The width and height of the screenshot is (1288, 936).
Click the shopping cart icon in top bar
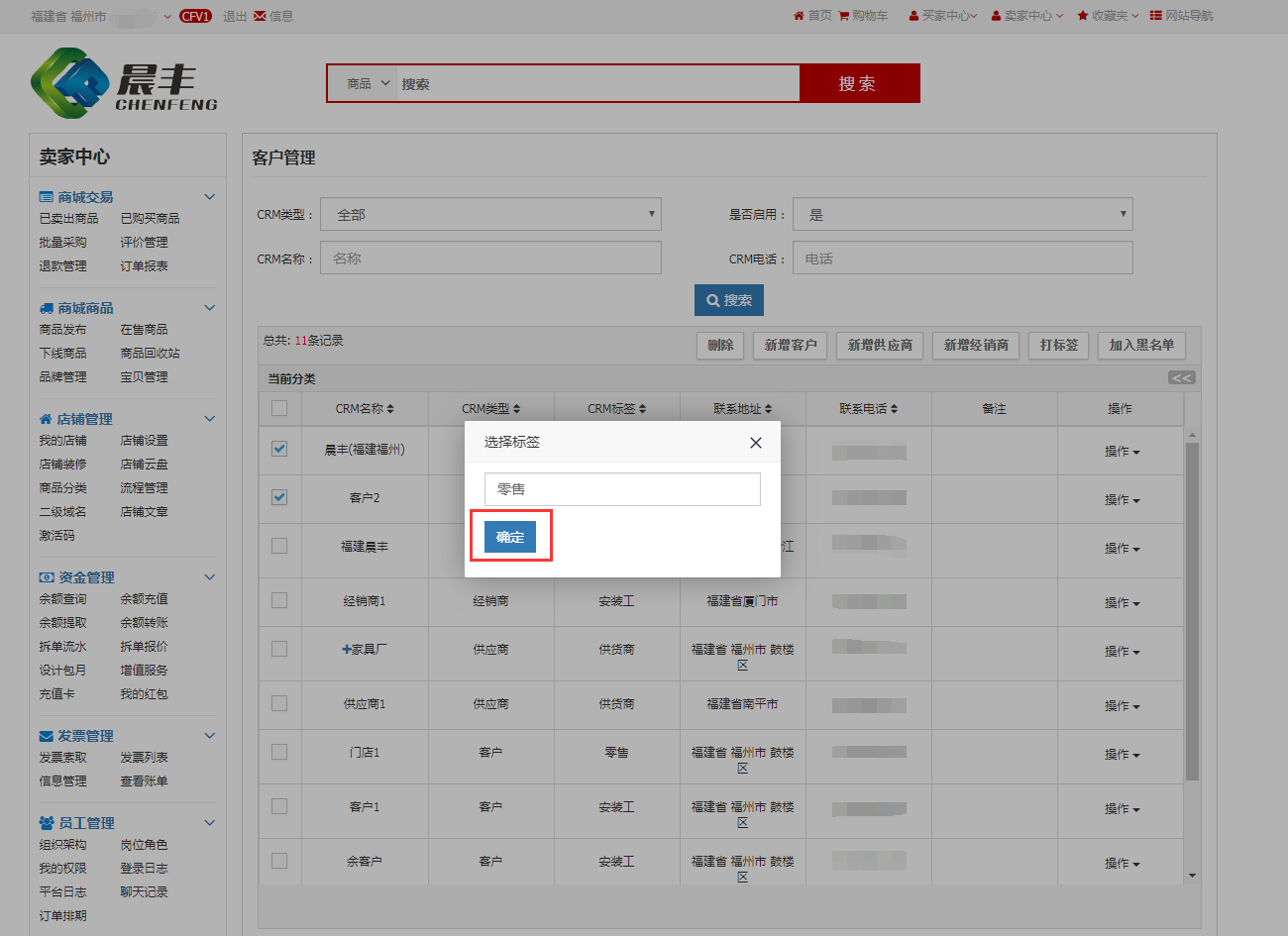click(x=844, y=16)
